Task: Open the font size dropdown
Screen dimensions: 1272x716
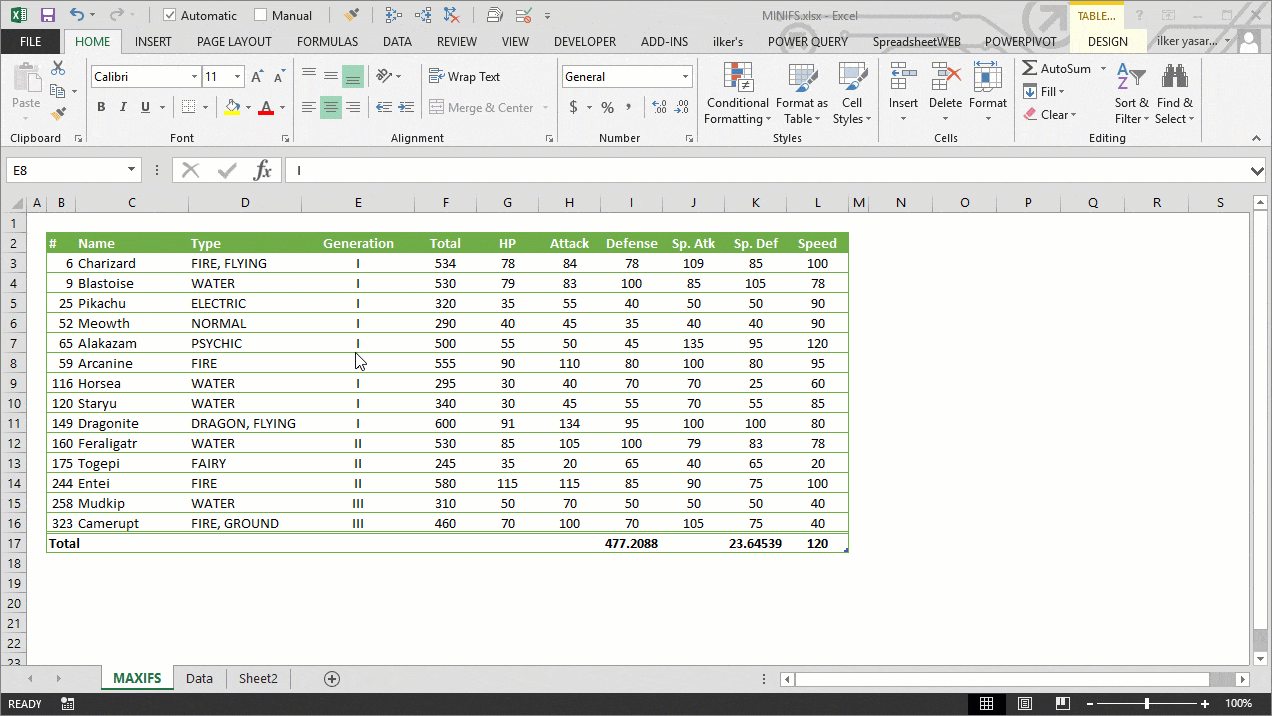Action: [238, 76]
